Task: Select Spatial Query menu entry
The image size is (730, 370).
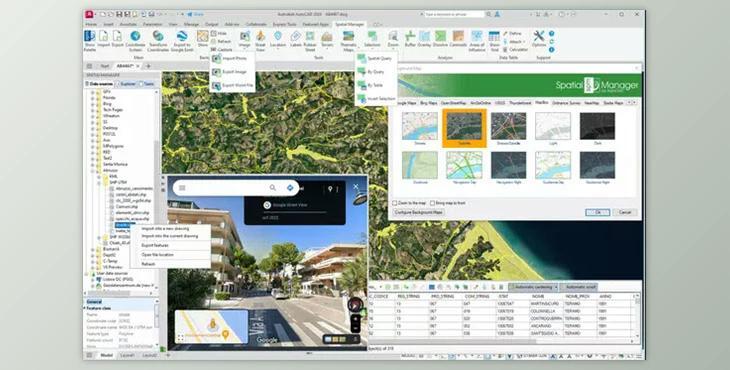Action: coord(376,59)
